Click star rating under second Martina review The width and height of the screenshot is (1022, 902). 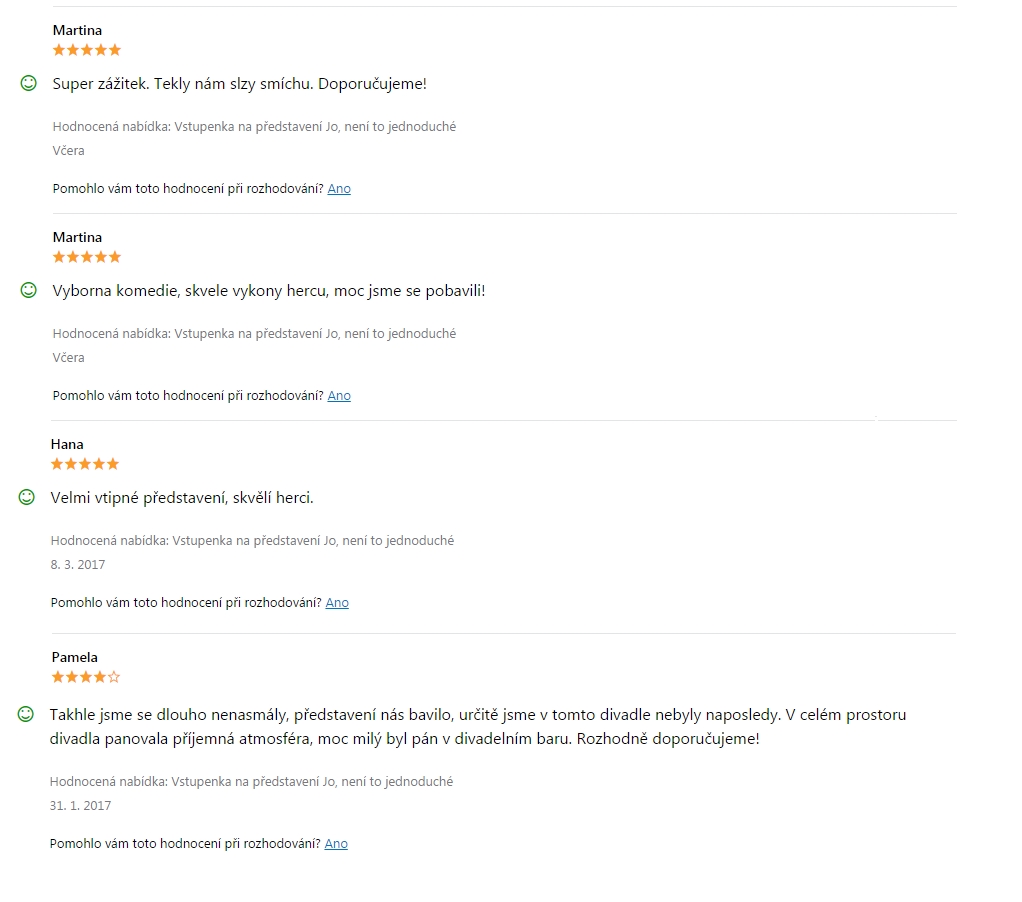[87, 257]
